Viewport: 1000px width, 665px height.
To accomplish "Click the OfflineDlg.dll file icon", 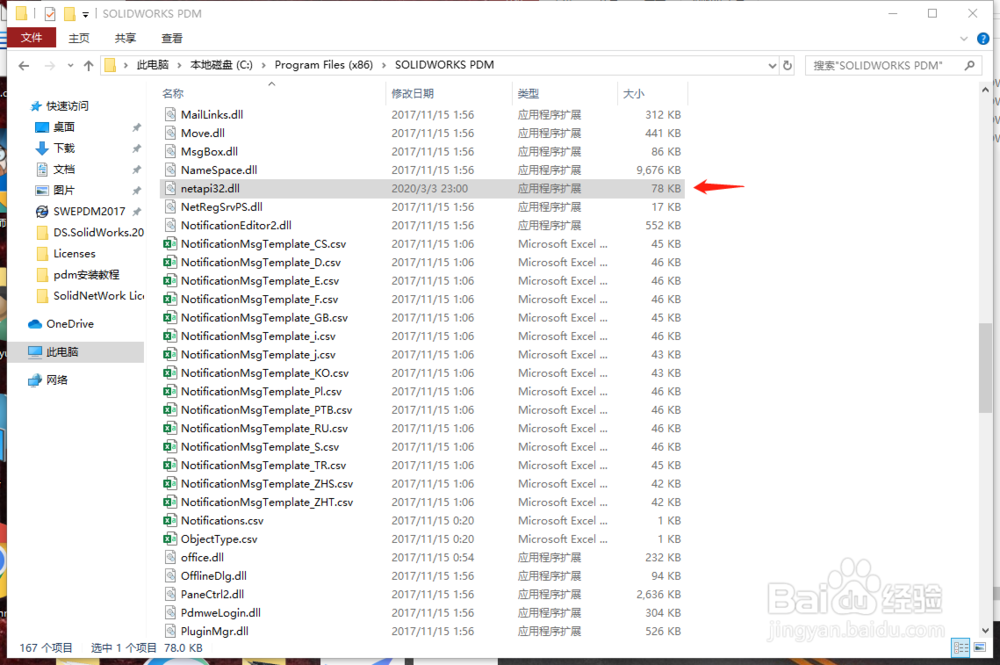I will pos(170,576).
